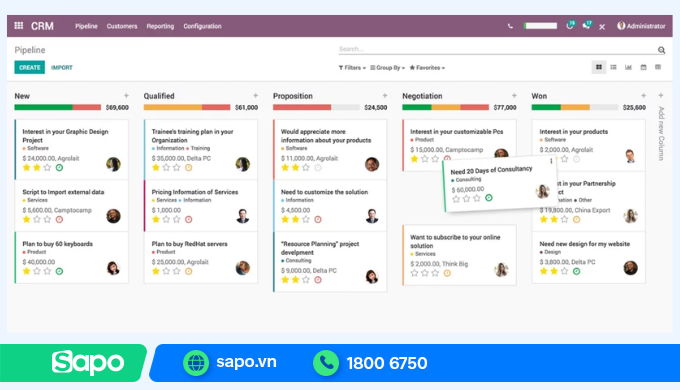Click the CRM app title
This screenshot has width=680, height=390.
(x=42, y=26)
